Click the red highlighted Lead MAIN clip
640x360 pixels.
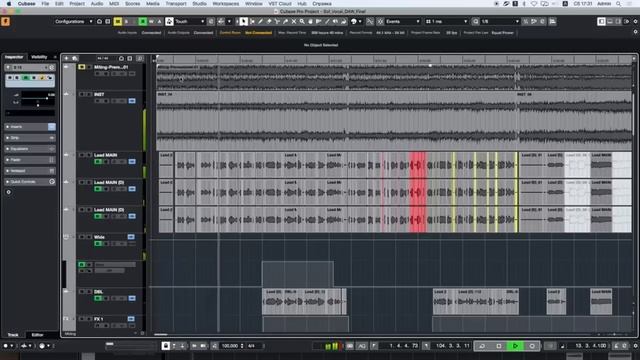(418, 165)
